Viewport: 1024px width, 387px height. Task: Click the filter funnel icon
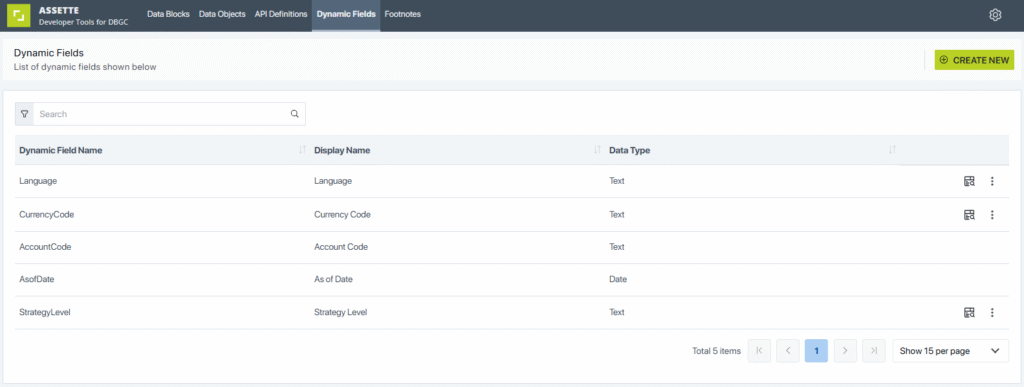click(25, 114)
